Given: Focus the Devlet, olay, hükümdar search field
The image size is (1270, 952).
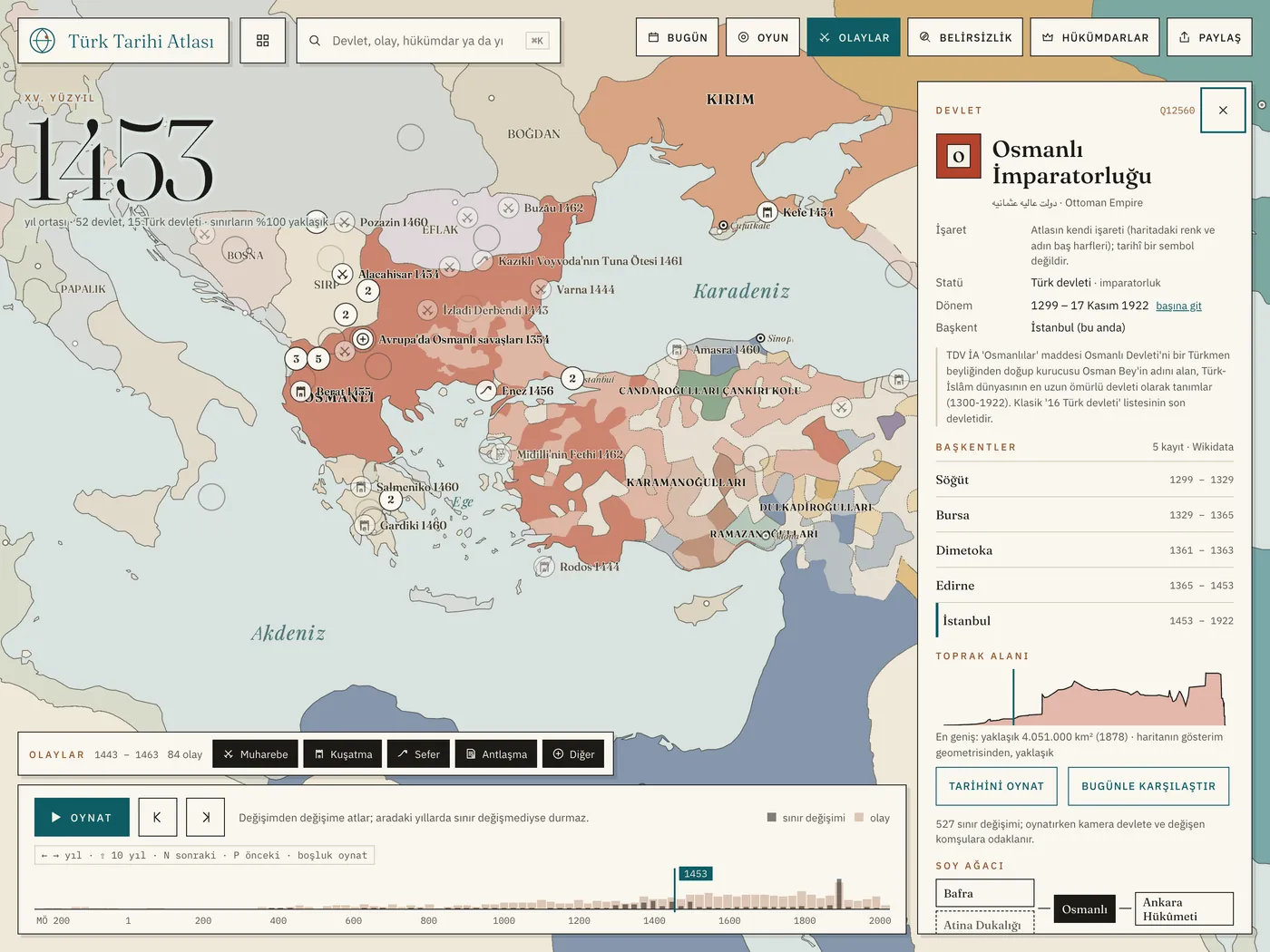Looking at the screenshot, I should click(x=428, y=41).
